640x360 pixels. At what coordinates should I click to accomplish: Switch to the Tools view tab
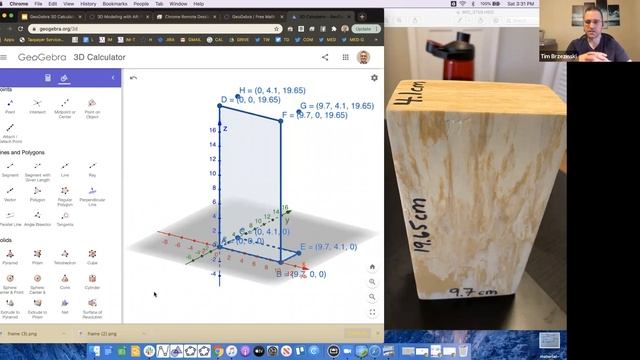click(x=64, y=78)
